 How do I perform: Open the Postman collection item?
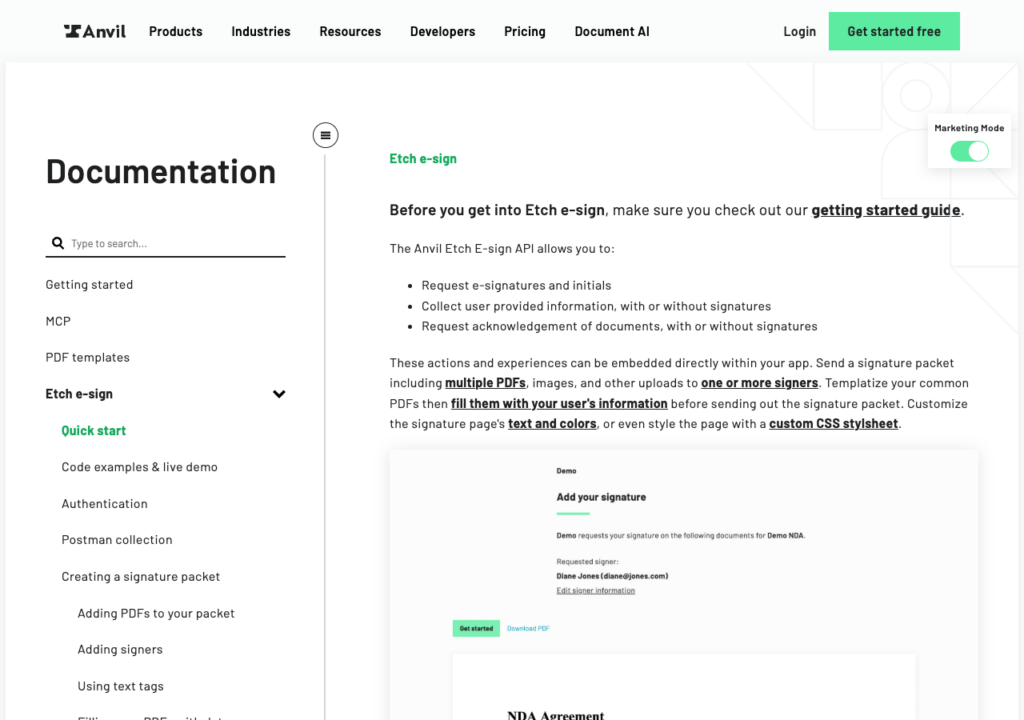point(117,540)
